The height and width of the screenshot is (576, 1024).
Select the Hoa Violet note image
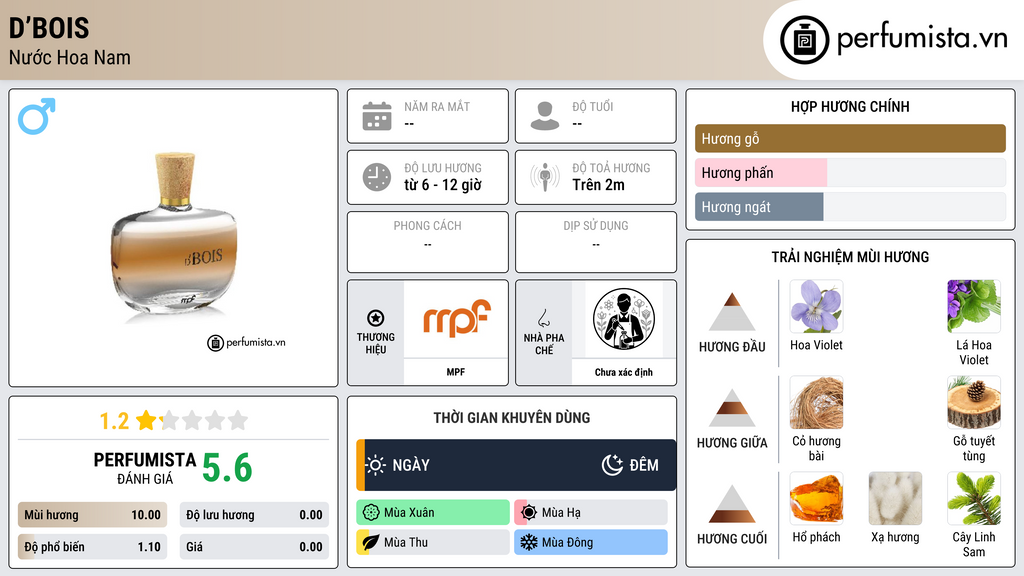click(816, 306)
